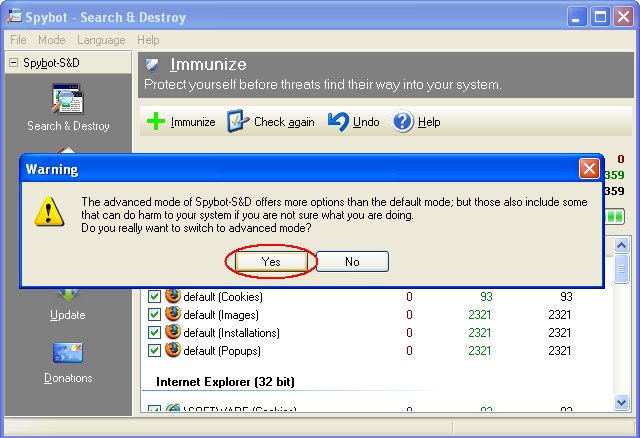This screenshot has width=640, height=438.
Task: Open the Mode menu
Action: tap(52, 40)
